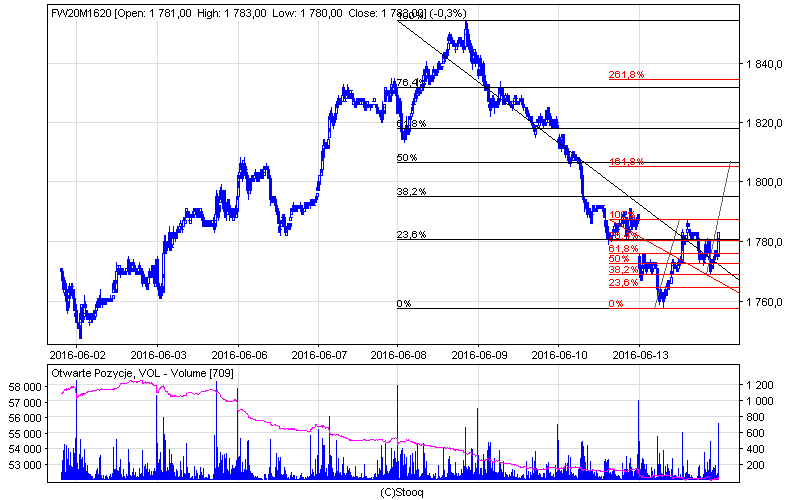800x500 pixels.
Task: Click the red 0% retracement label
Action: pyautogui.click(x=616, y=304)
